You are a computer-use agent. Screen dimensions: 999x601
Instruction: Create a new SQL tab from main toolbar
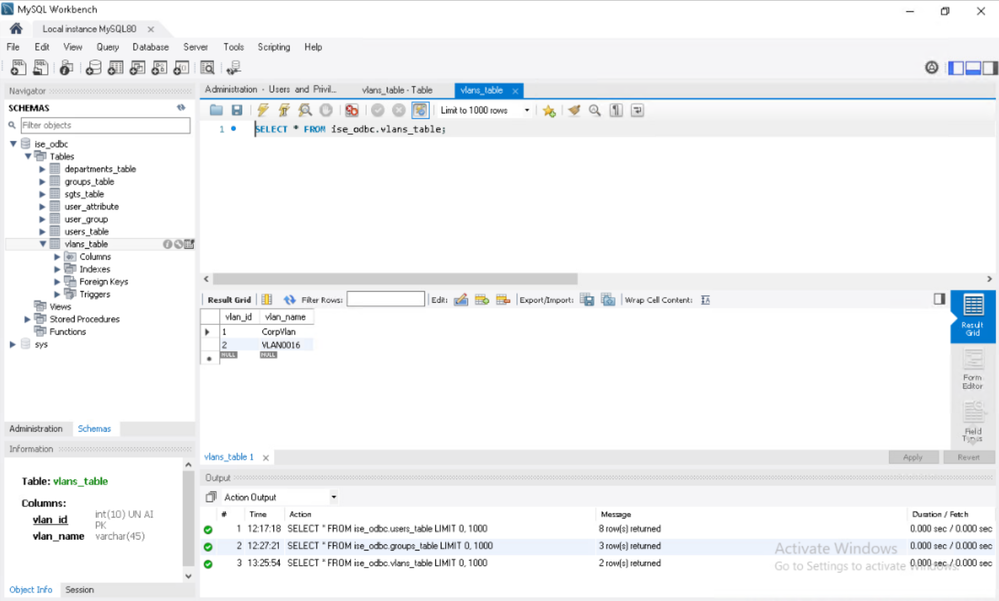pyautogui.click(x=18, y=68)
